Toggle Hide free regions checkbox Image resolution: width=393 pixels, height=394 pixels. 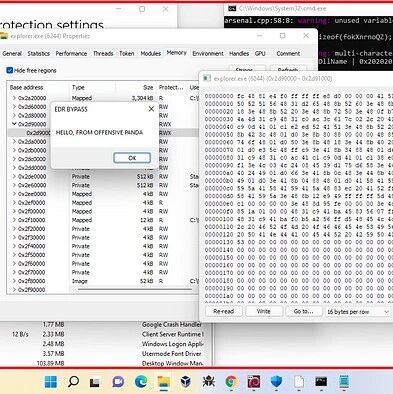pyautogui.click(x=10, y=70)
